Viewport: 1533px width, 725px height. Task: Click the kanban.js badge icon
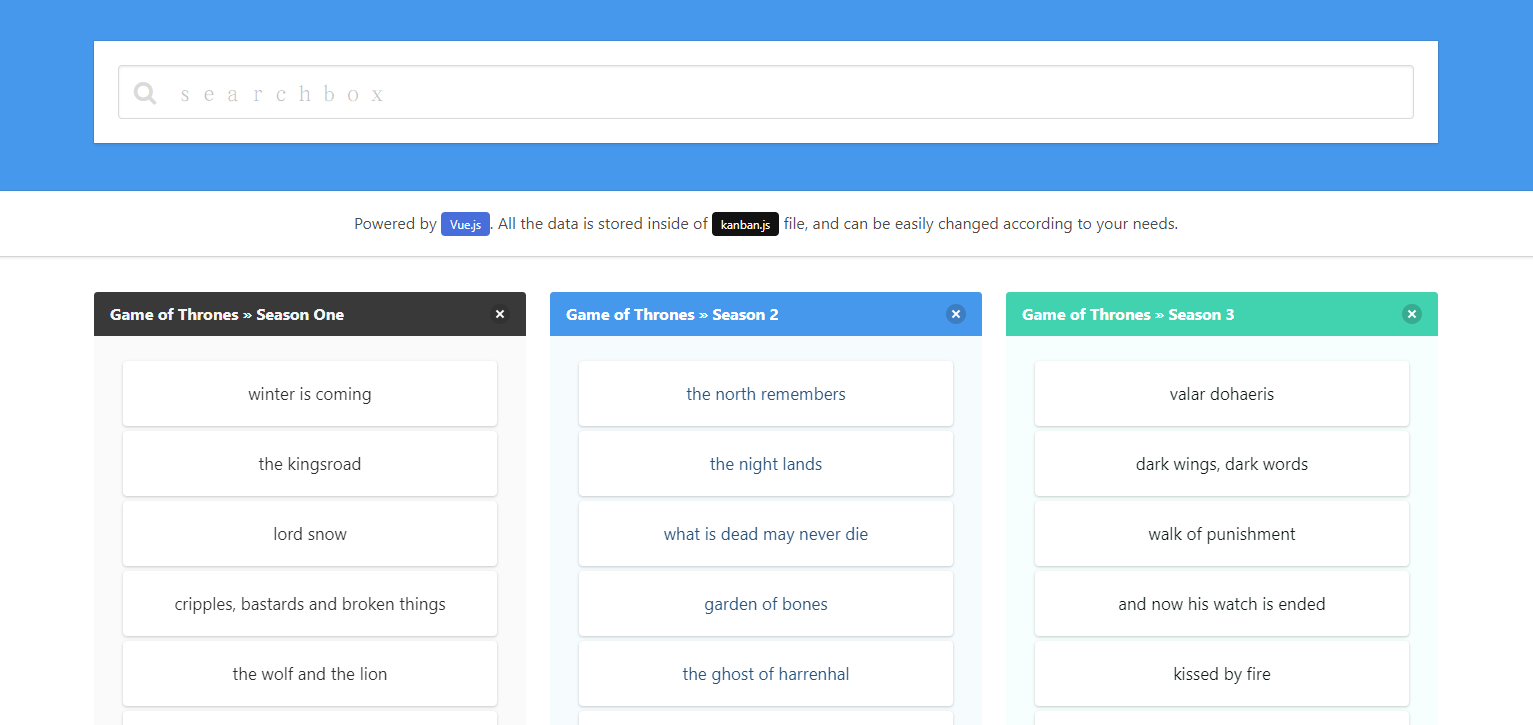pyautogui.click(x=745, y=224)
